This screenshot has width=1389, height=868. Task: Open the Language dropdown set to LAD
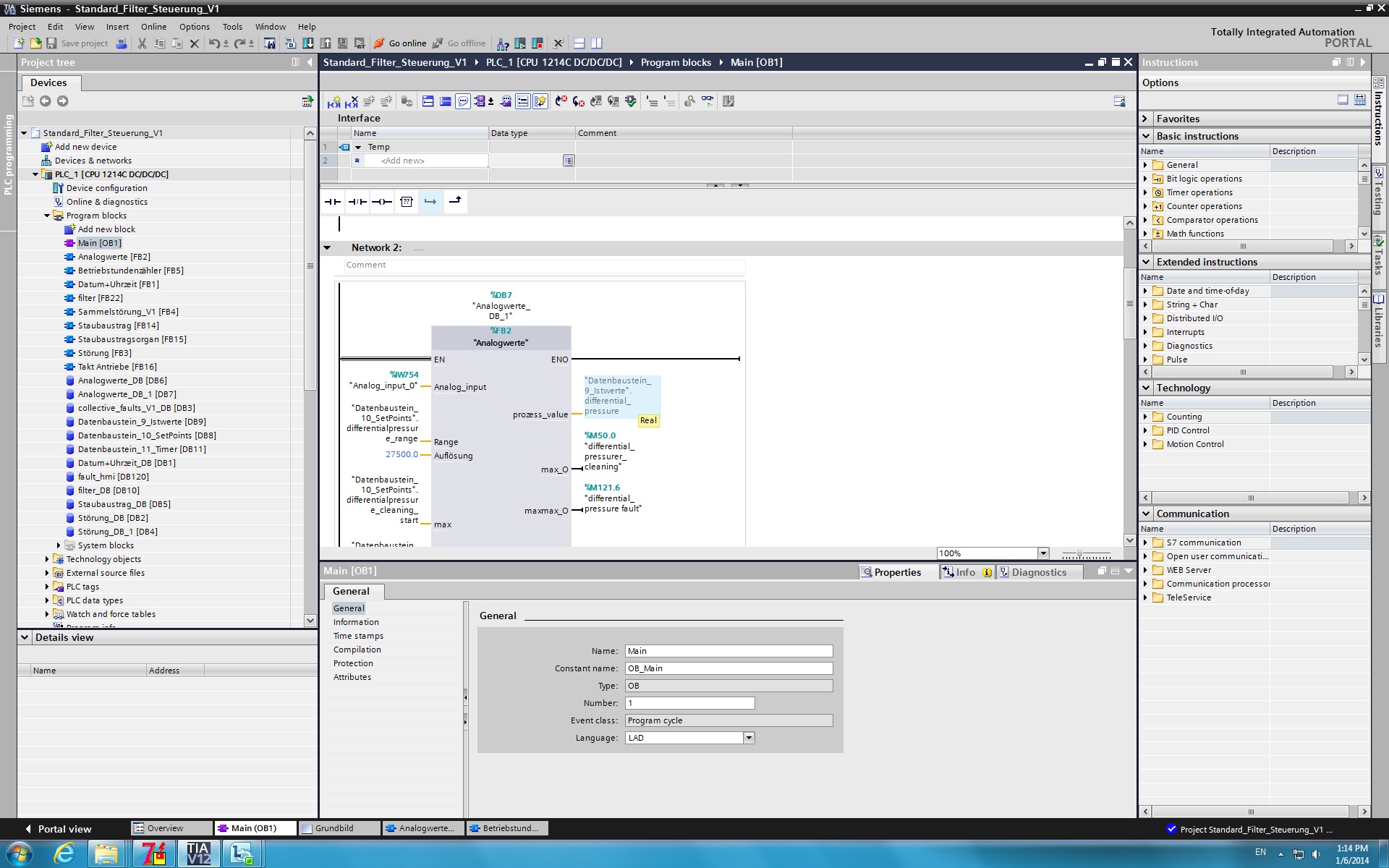(x=749, y=738)
